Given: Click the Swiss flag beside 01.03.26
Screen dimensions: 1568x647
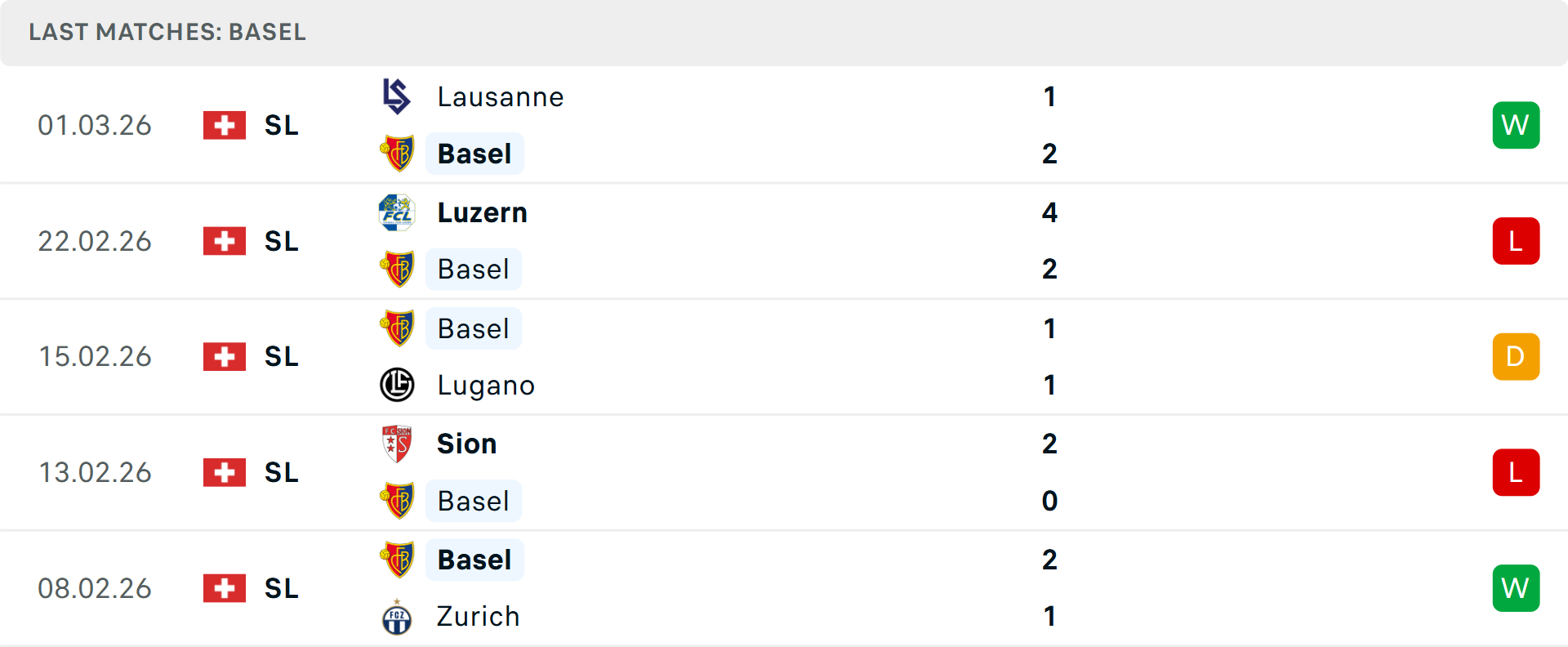Looking at the screenshot, I should (x=225, y=125).
